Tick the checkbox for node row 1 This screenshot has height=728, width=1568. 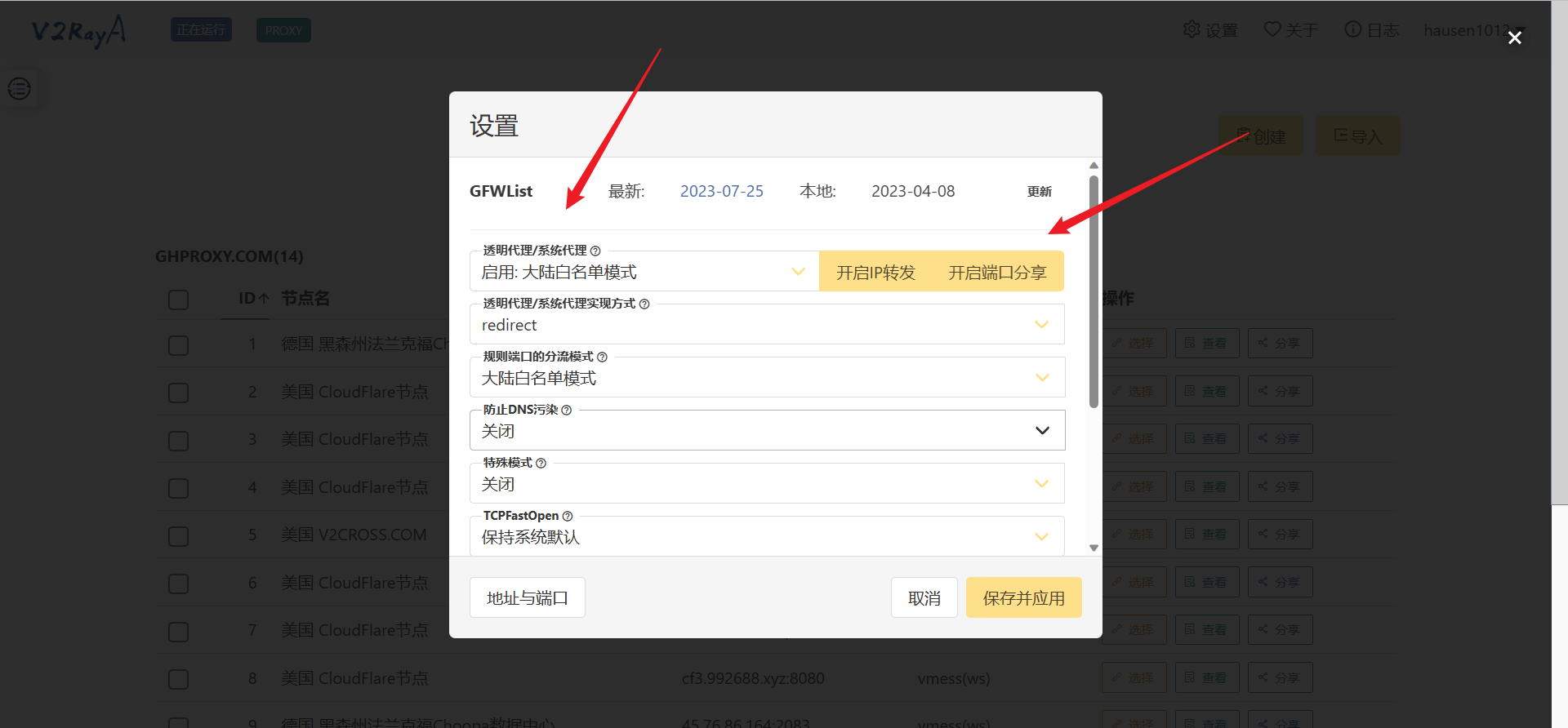pos(178,345)
